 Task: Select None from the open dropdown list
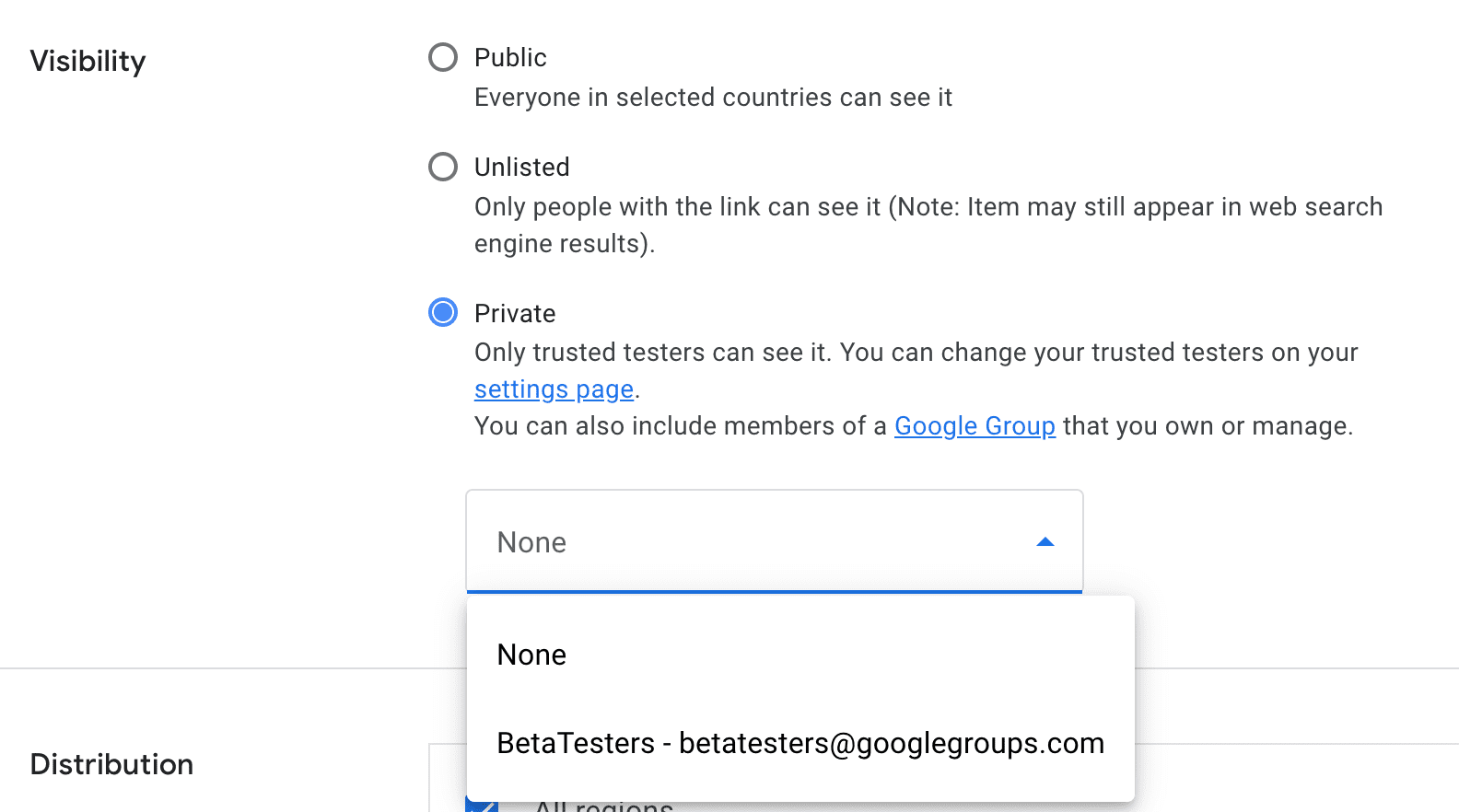tap(531, 655)
